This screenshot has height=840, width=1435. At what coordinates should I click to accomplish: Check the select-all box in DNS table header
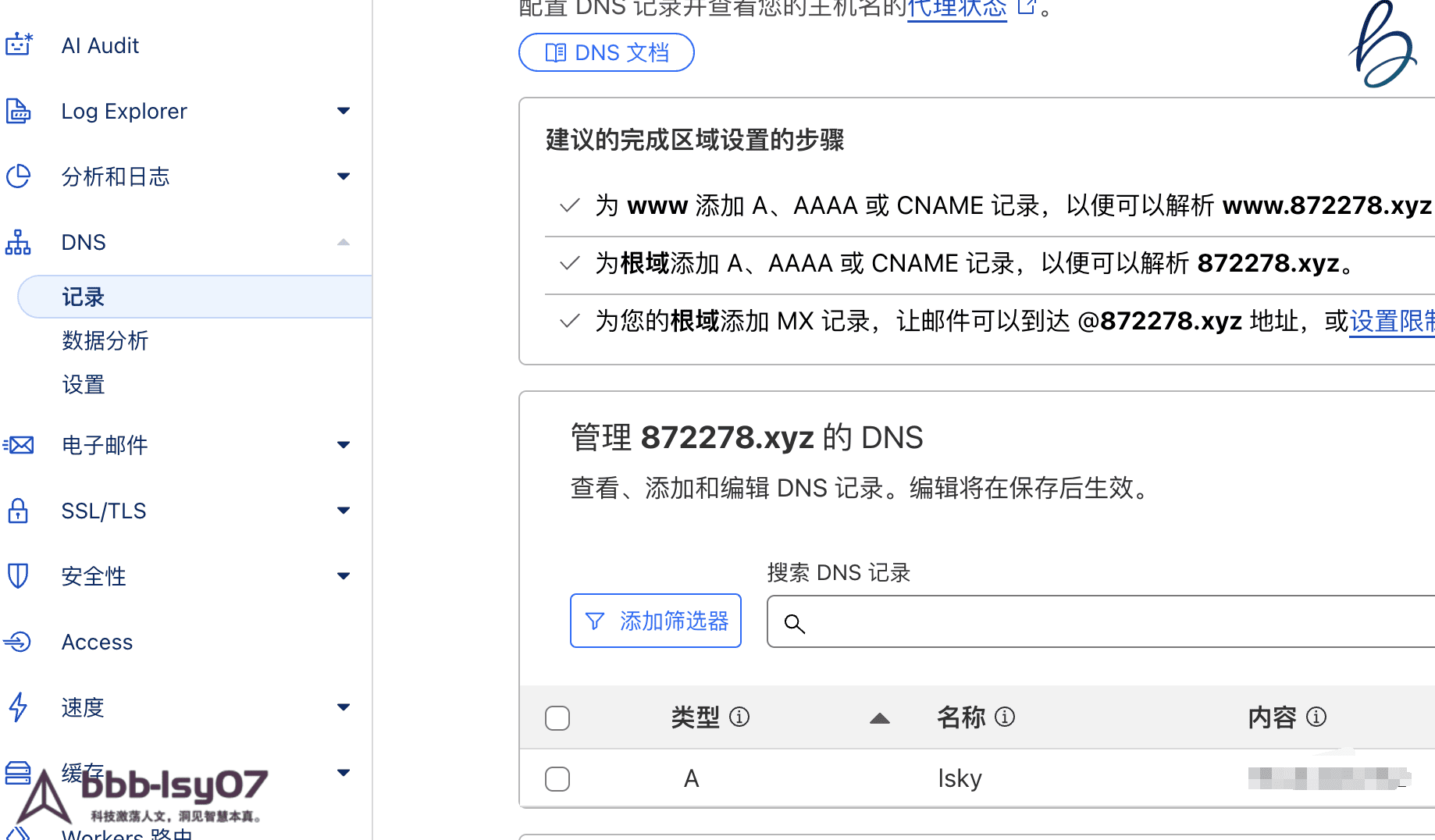(557, 717)
